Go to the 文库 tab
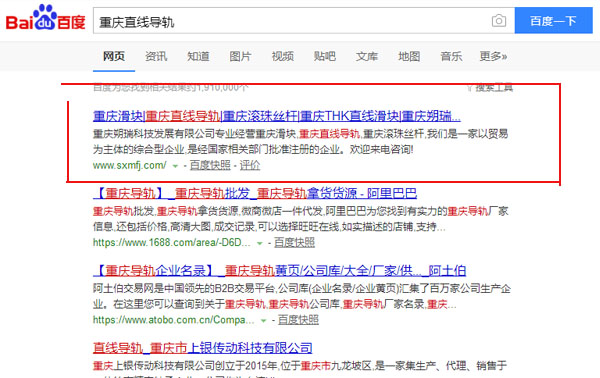 click(367, 56)
